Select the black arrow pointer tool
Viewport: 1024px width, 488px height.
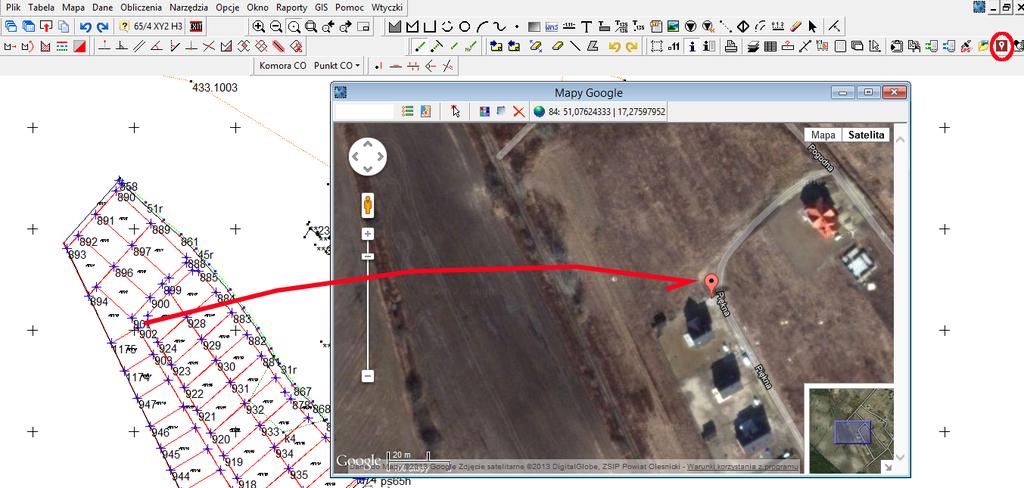(812, 27)
